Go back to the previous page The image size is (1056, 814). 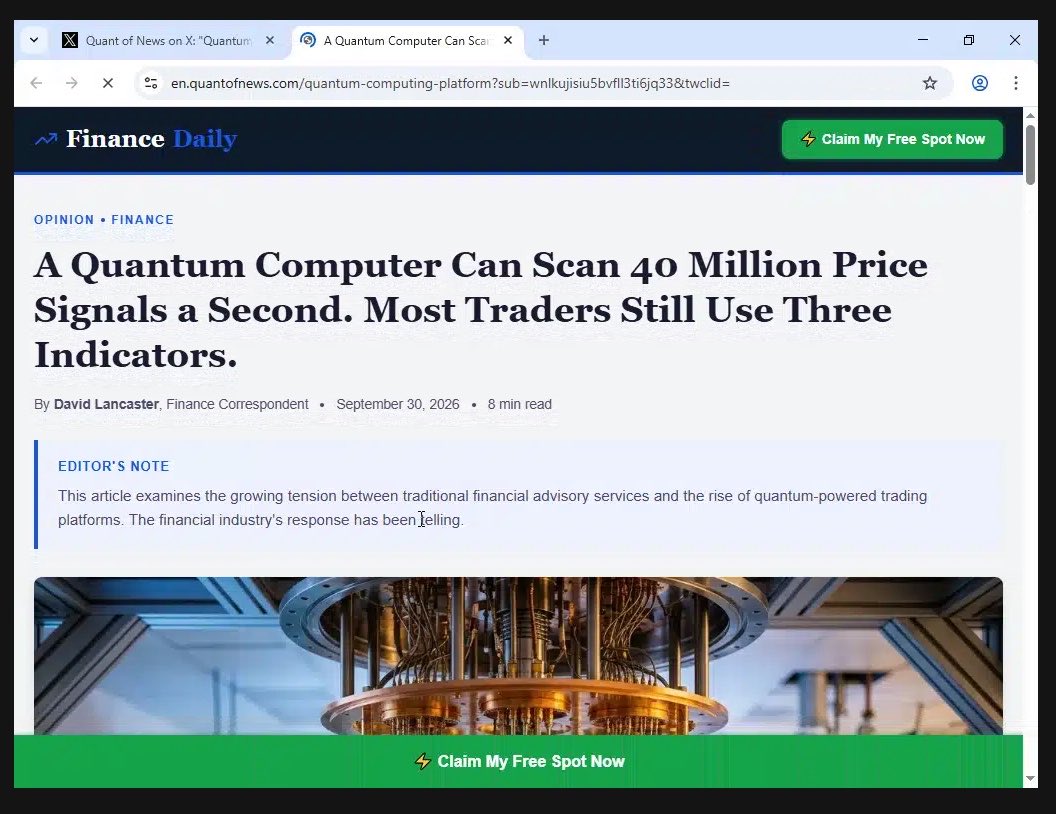36,83
